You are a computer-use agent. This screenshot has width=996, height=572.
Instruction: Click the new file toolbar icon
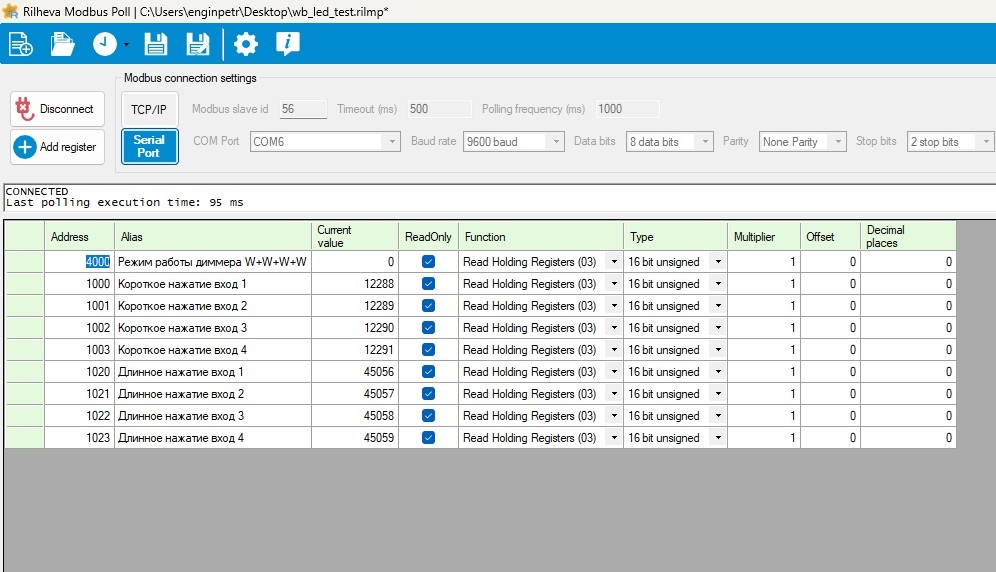(x=20, y=44)
